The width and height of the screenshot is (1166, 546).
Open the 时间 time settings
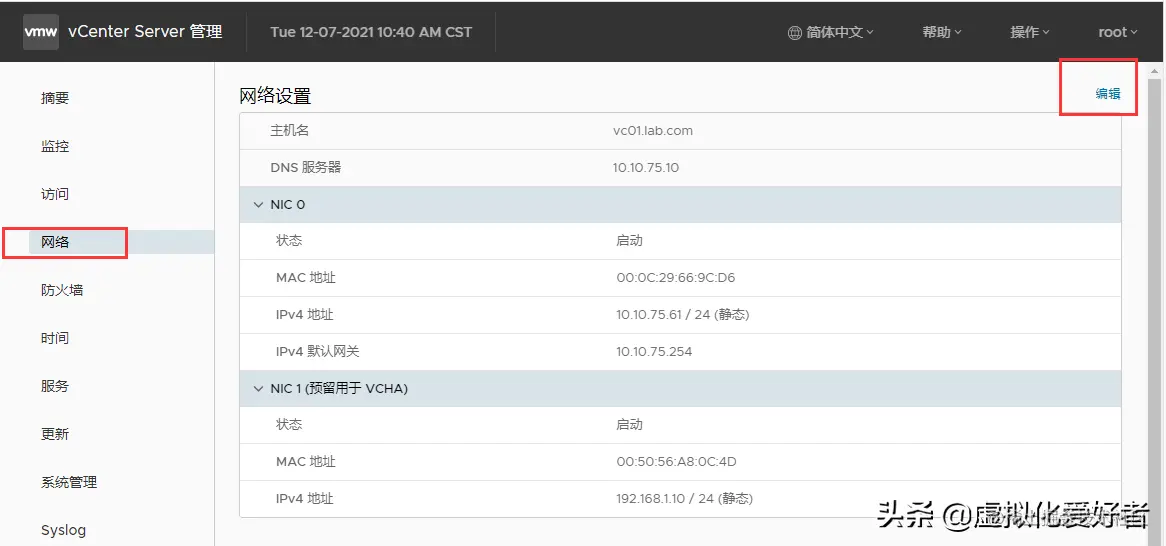pyautogui.click(x=55, y=338)
